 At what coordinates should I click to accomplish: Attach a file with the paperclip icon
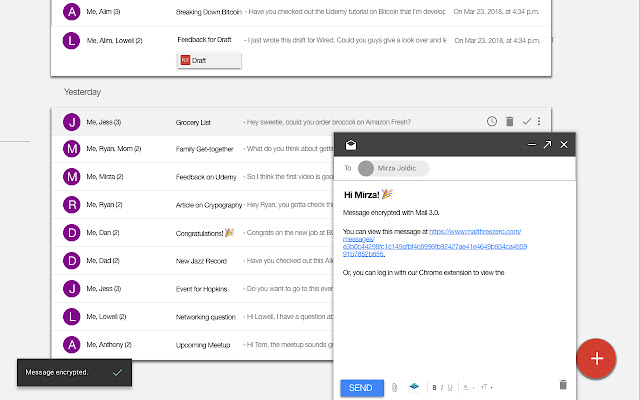coord(394,387)
